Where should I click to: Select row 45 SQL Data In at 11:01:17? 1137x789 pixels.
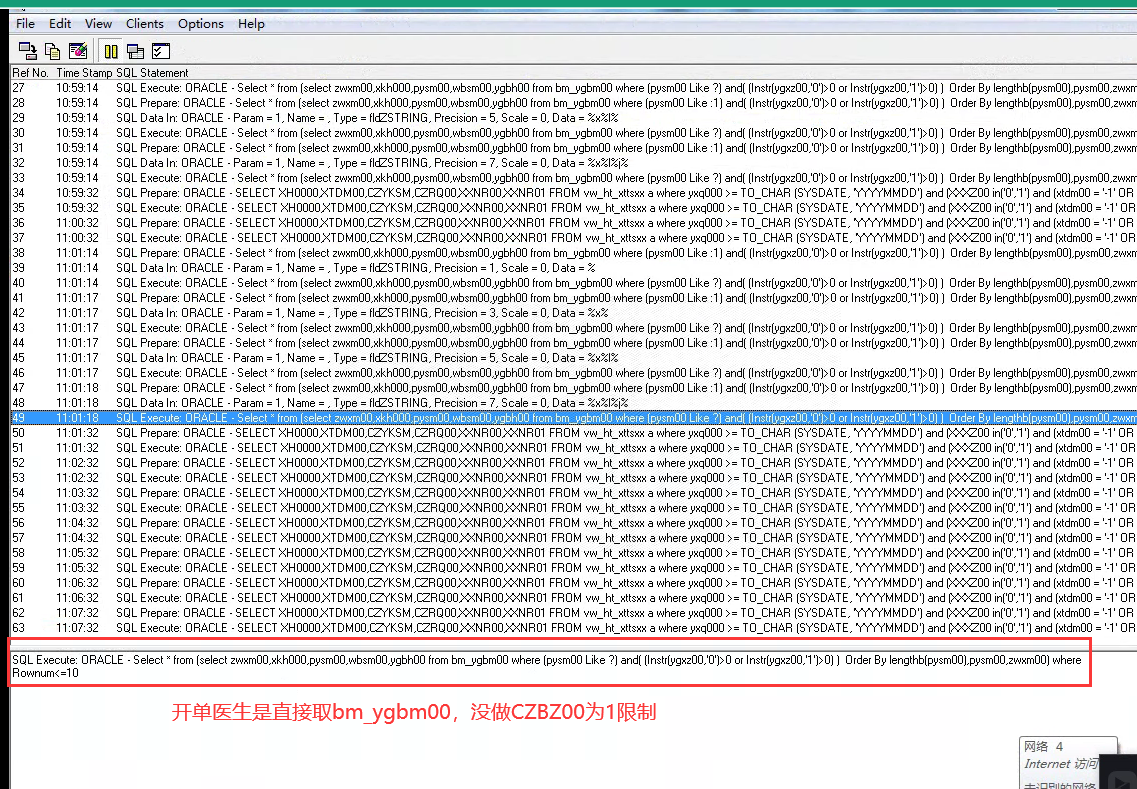click(574, 358)
